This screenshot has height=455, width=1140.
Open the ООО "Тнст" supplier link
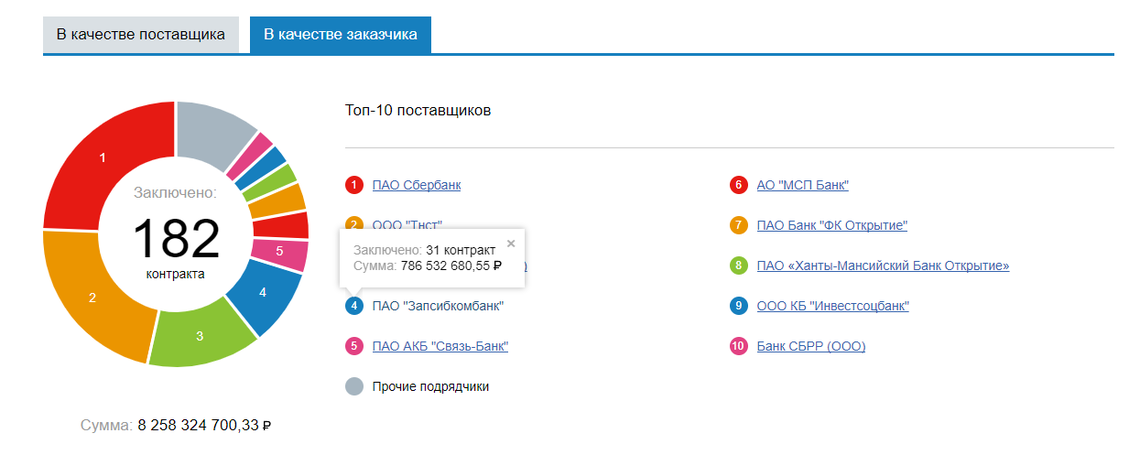click(407, 224)
